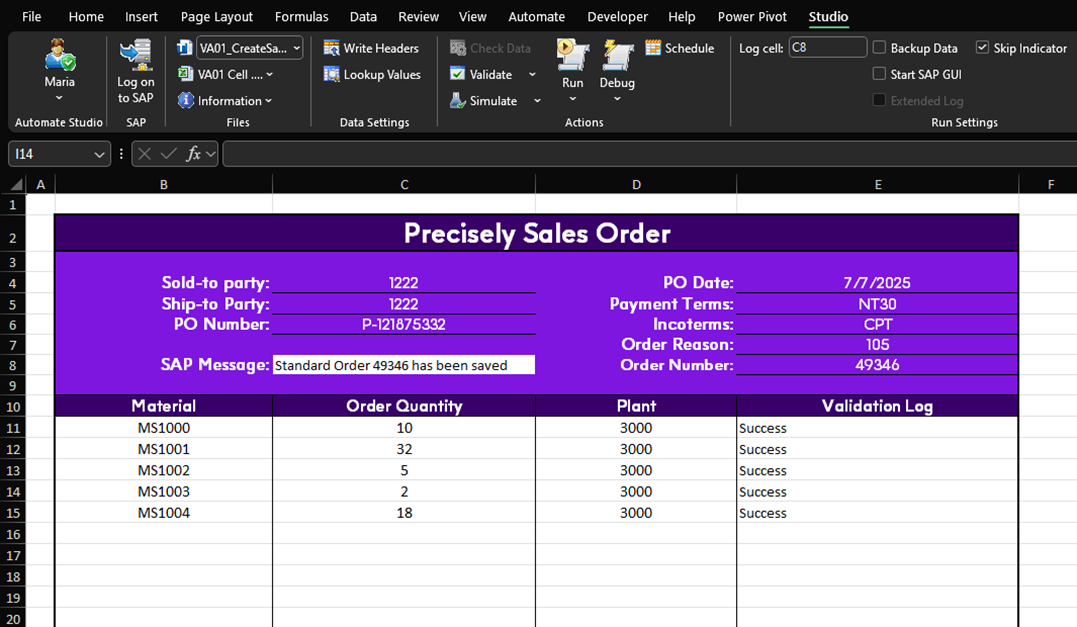The width and height of the screenshot is (1077, 627).
Task: Open the Page Layout tab
Action: pyautogui.click(x=216, y=16)
